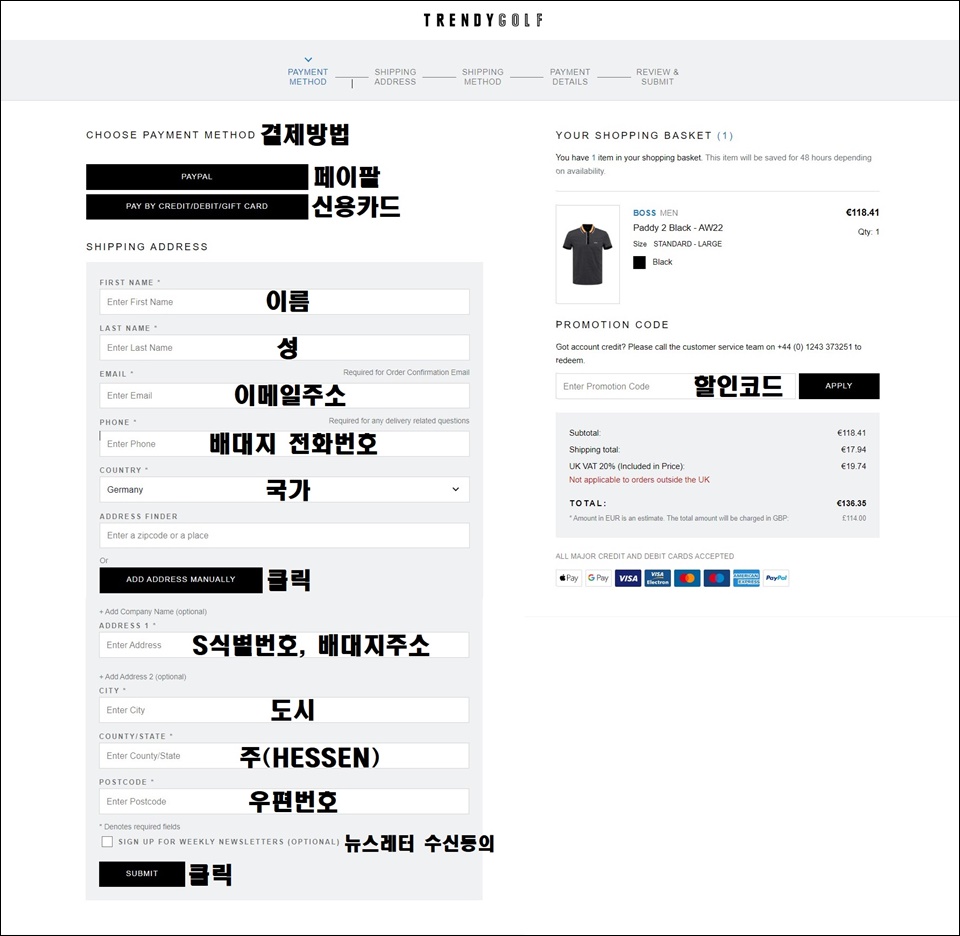Choose Pay by Credit/Debit/Gift Card
The image size is (960, 936).
[x=197, y=206]
